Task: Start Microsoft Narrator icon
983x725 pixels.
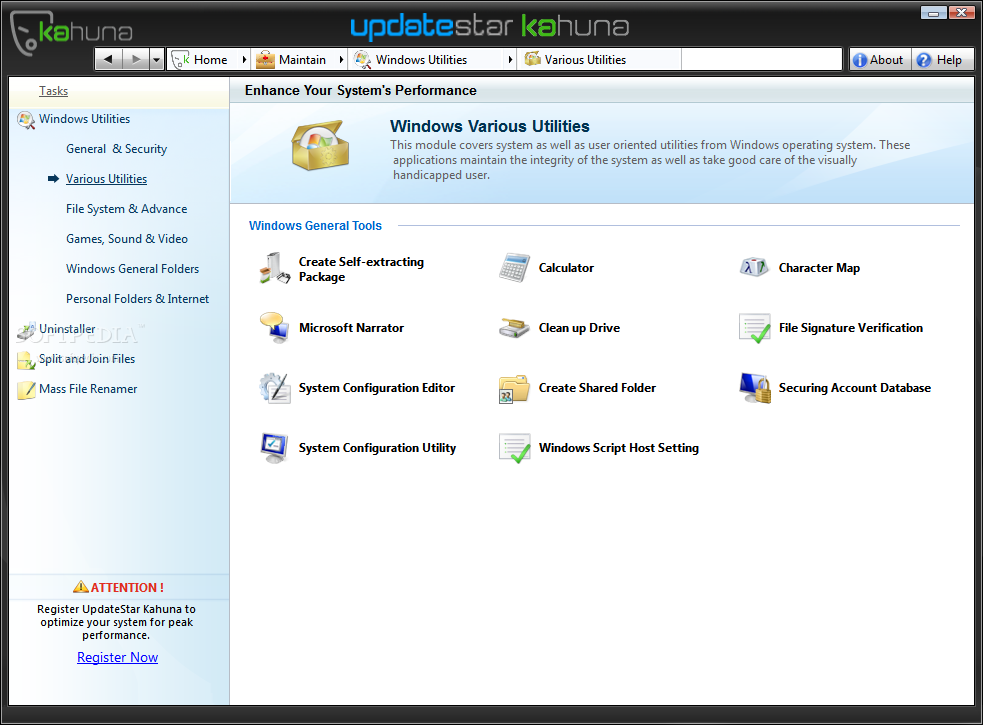Action: pyautogui.click(x=275, y=328)
